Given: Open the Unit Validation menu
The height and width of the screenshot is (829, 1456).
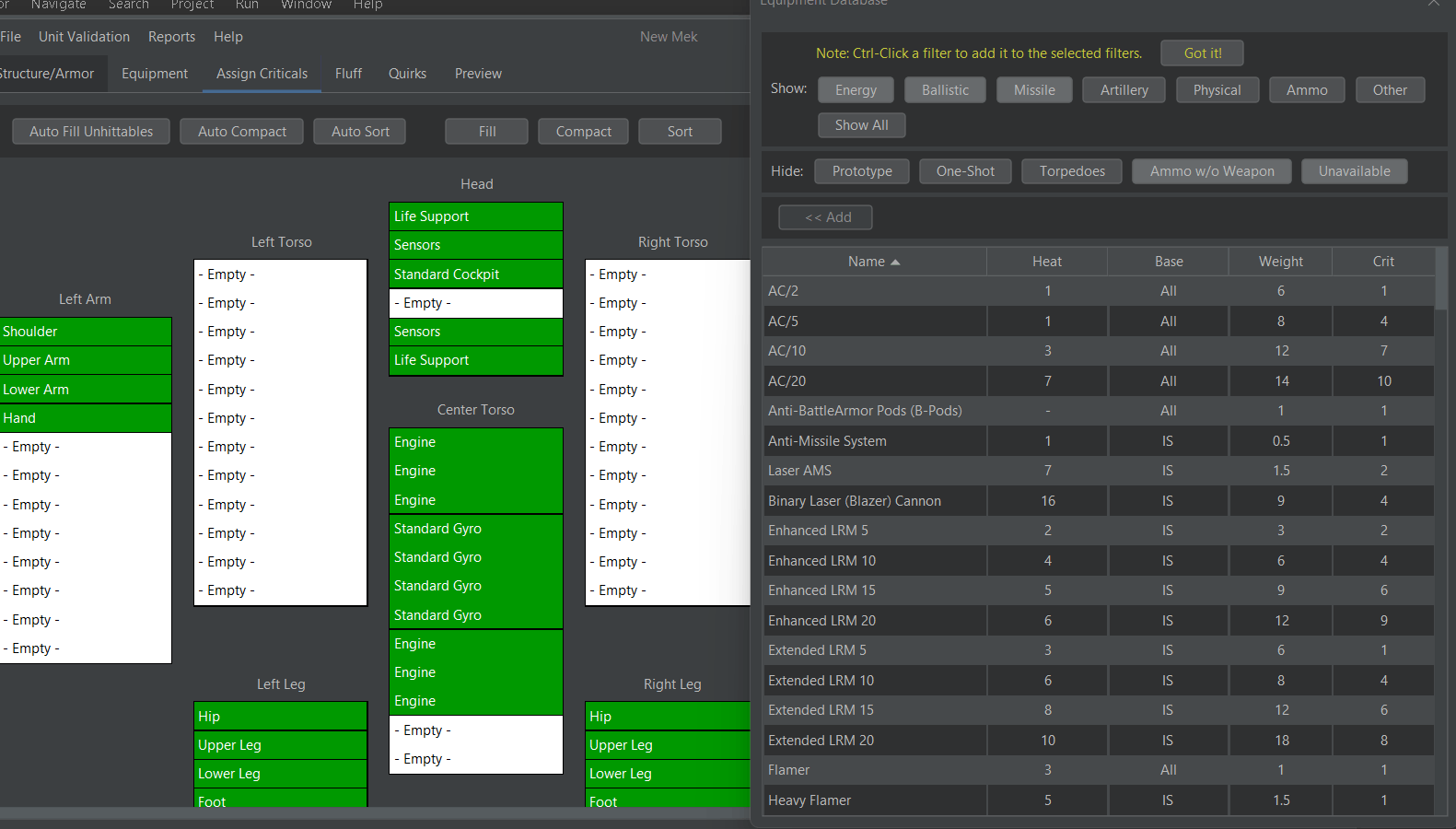Looking at the screenshot, I should (84, 37).
